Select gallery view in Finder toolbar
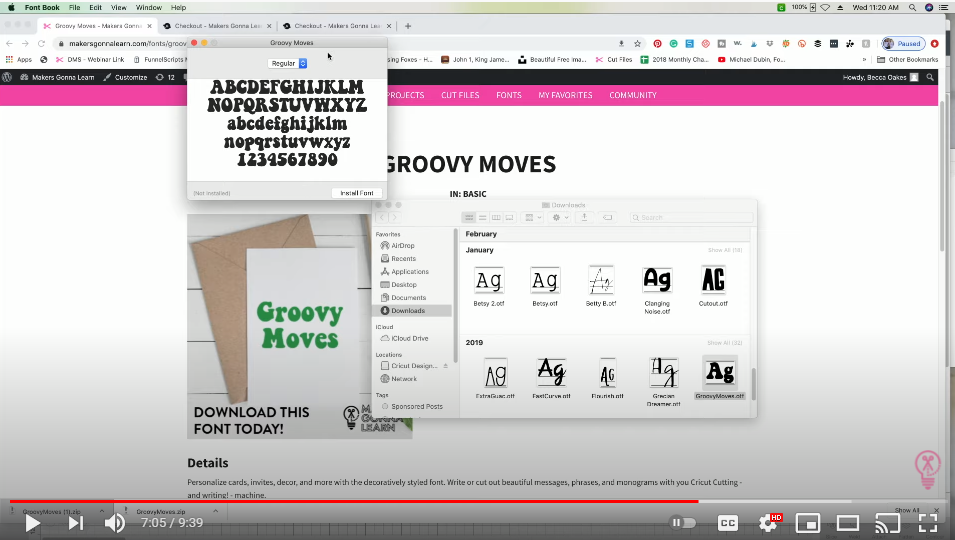The image size is (955, 540). (509, 217)
